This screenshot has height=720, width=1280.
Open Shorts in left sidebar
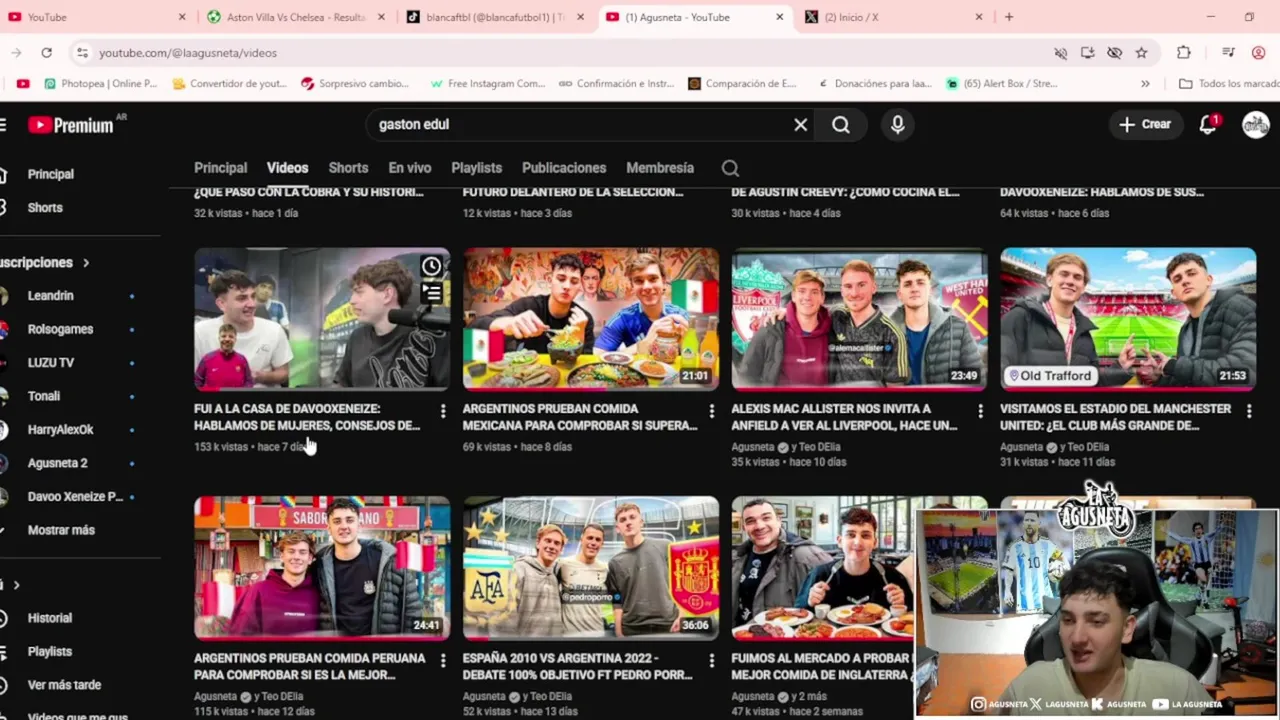45,208
